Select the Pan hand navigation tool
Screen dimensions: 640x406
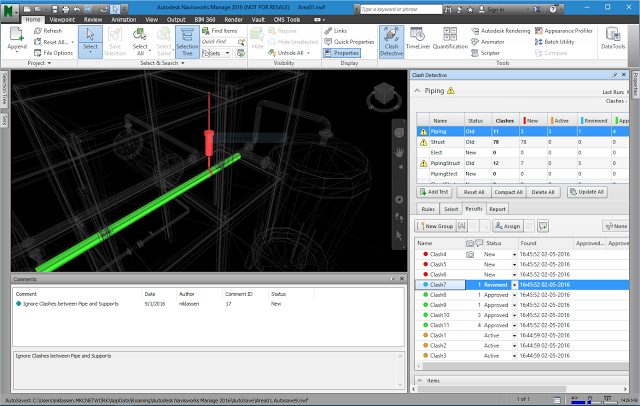pos(399,152)
